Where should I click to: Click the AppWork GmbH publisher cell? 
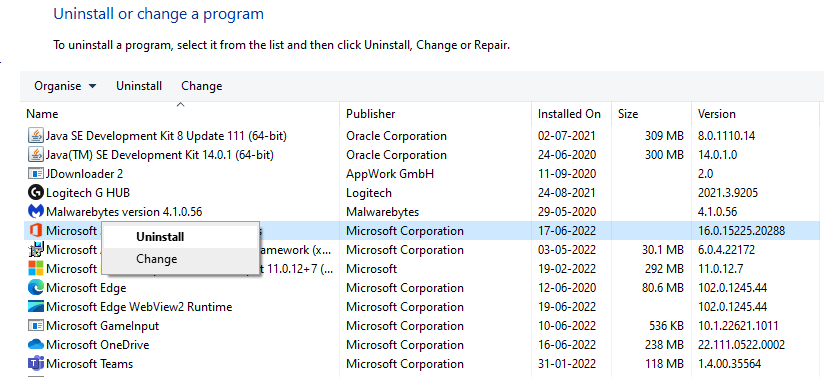pos(390,174)
